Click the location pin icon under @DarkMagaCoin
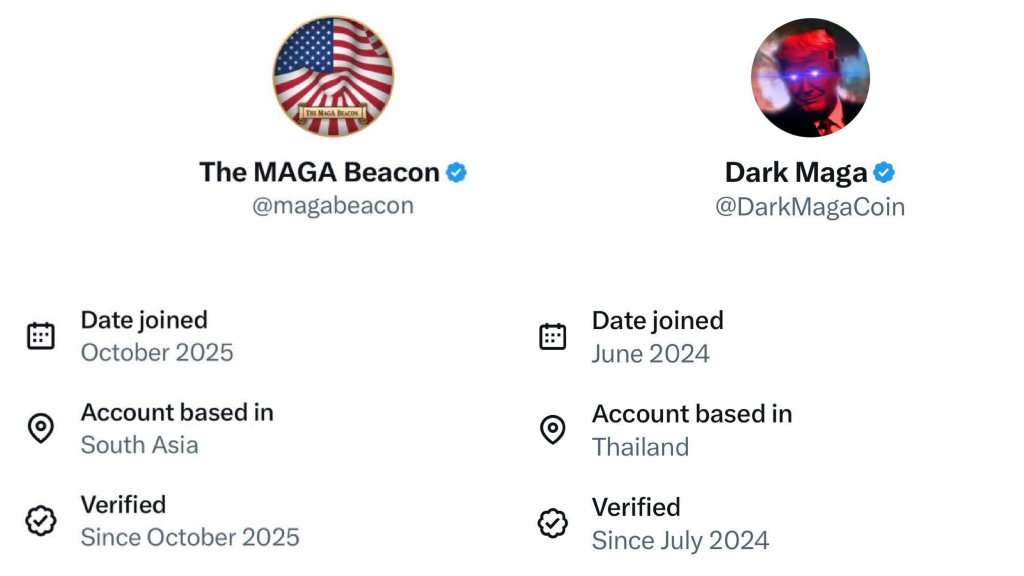The width and height of the screenshot is (1024, 576). [x=554, y=430]
